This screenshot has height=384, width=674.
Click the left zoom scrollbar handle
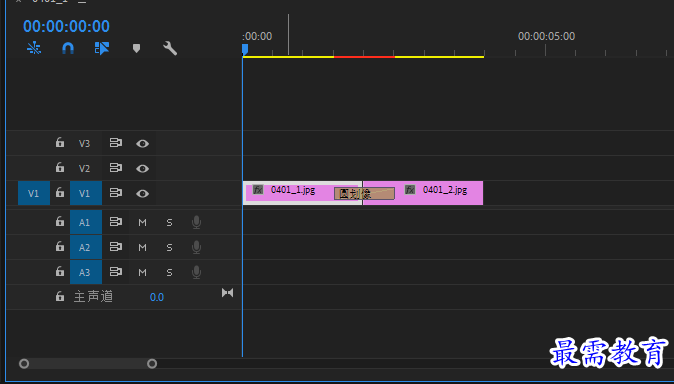(x=24, y=364)
